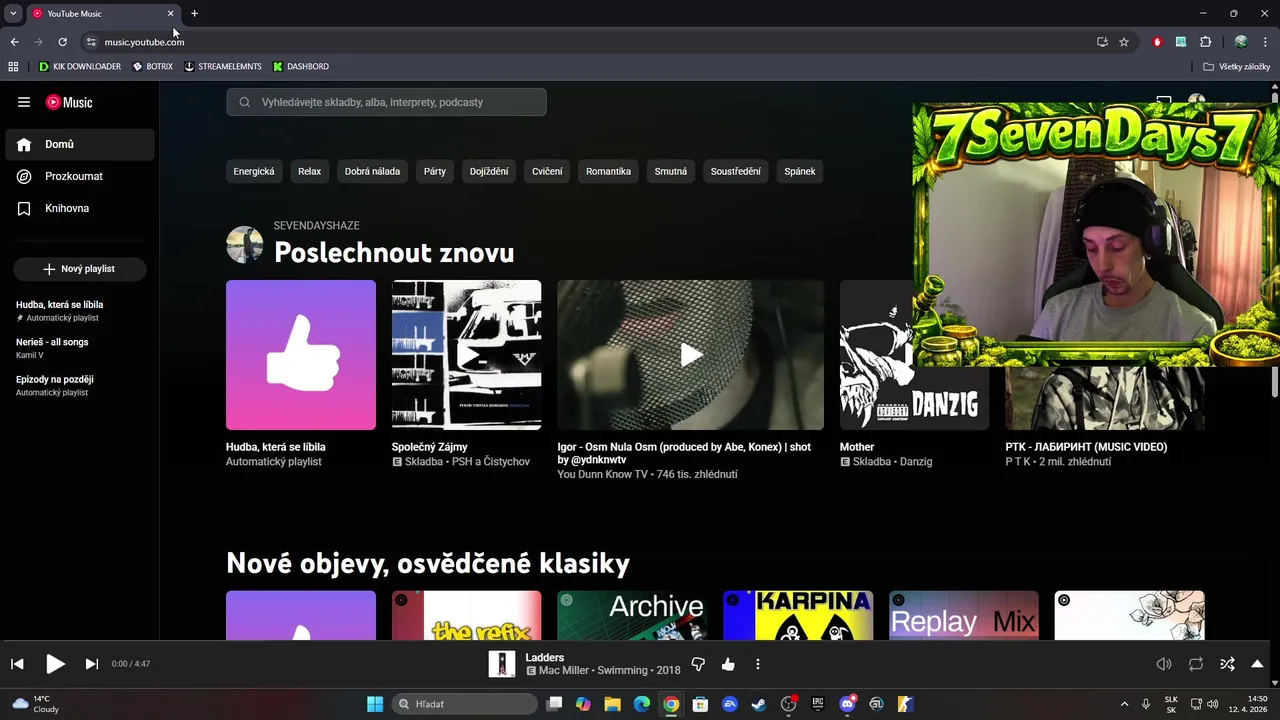This screenshot has width=1280, height=720.
Task: Select the Energická mood chip
Action: 254,171
